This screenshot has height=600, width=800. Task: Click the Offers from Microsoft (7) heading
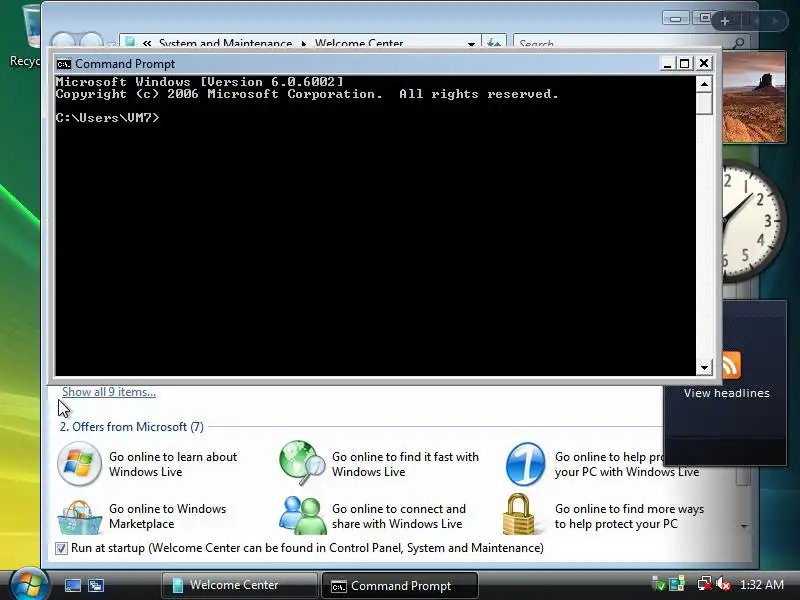(132, 427)
